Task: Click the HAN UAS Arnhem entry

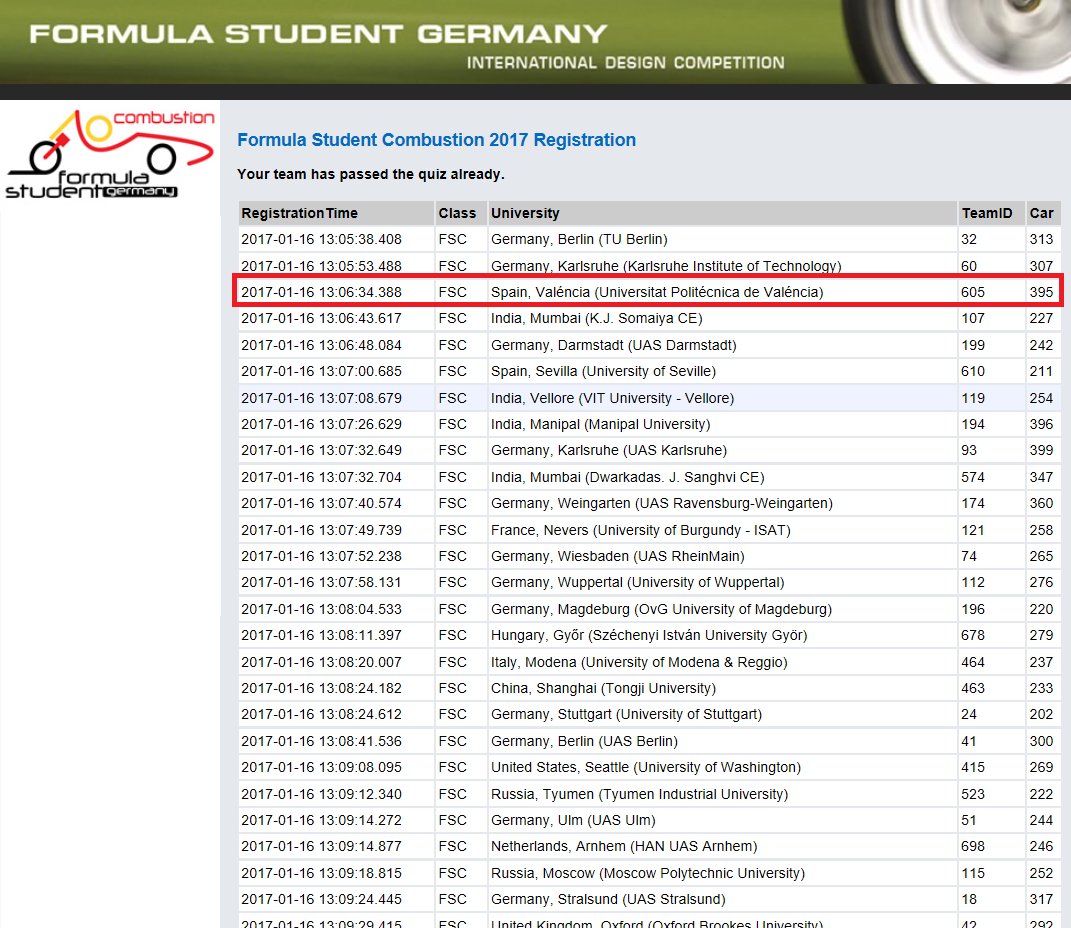Action: tap(624, 846)
